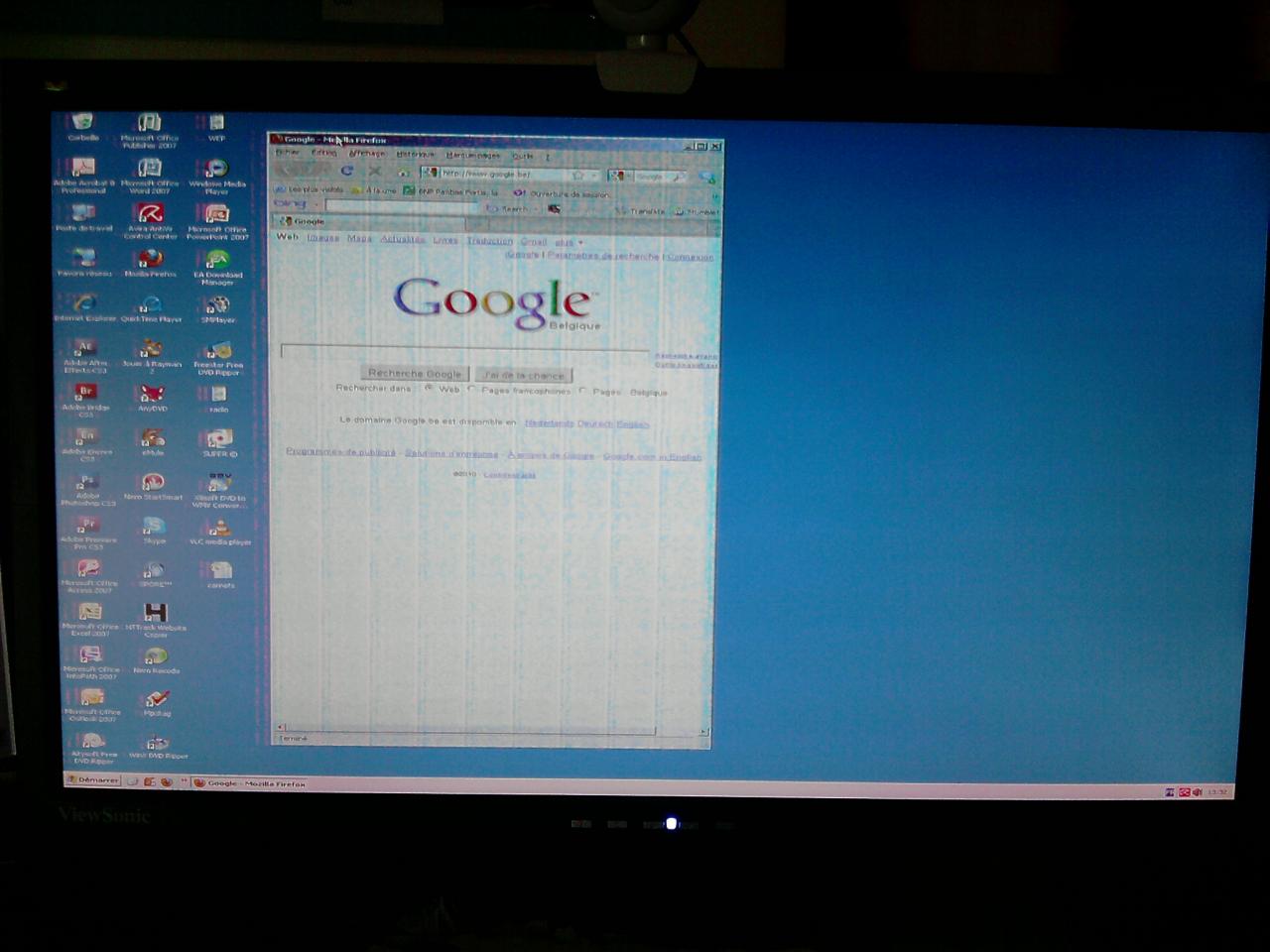
Task: Launch Microsoft Office Publisher 2007 shortcut
Action: pos(150,130)
